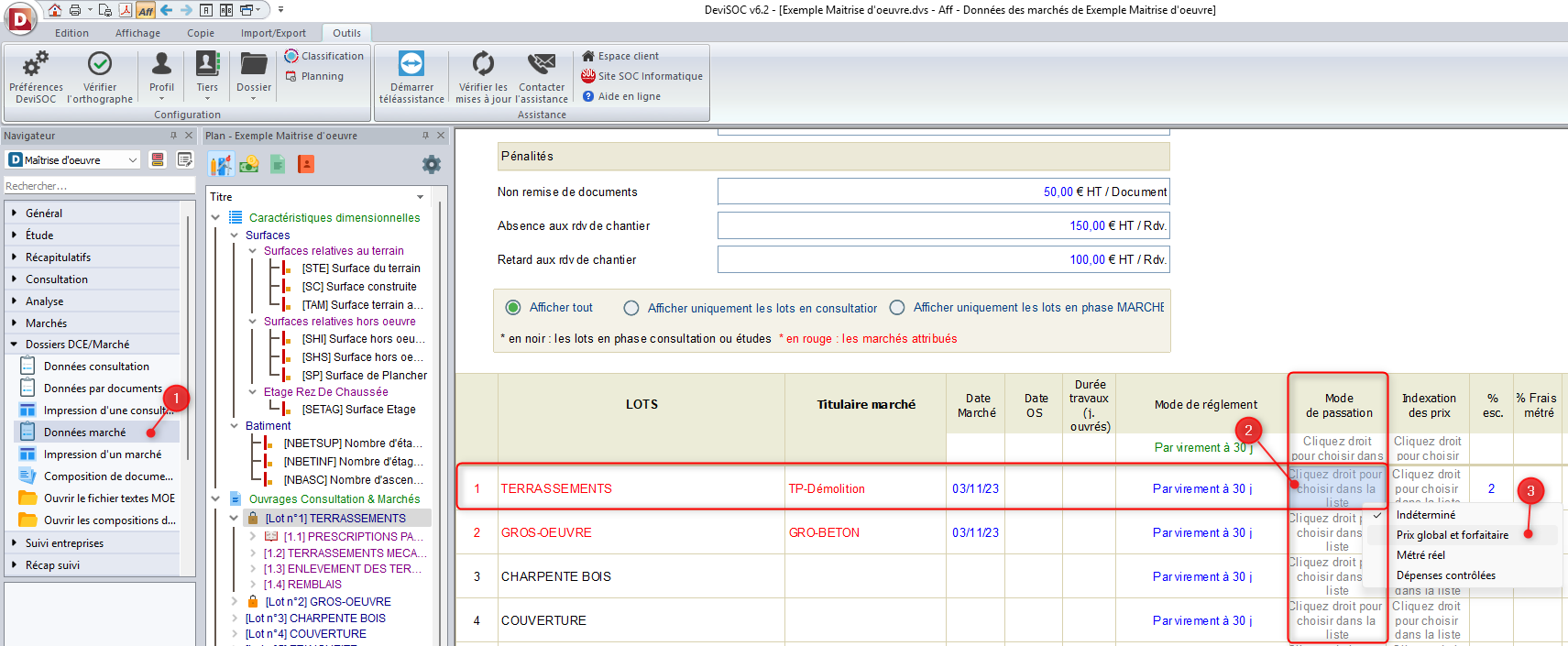Switch to the Import/Export ribbon tab

tap(273, 33)
